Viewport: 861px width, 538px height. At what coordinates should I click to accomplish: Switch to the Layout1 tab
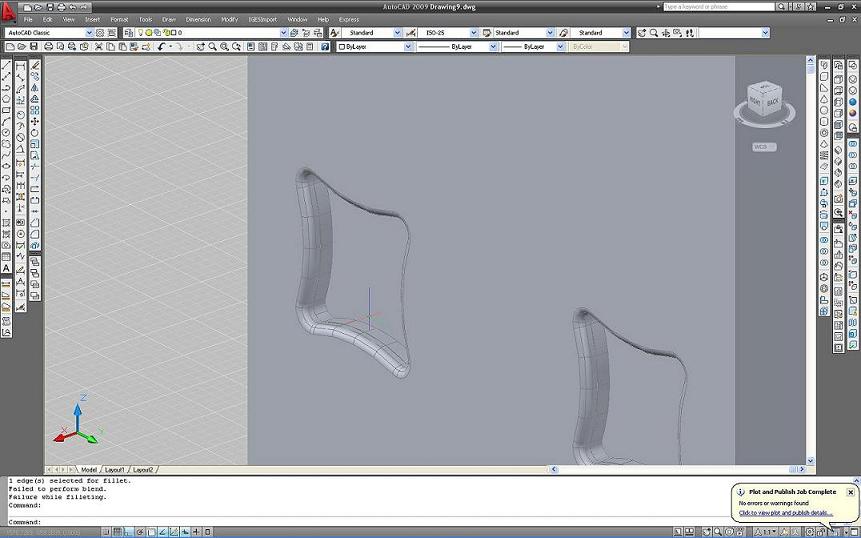(x=115, y=469)
